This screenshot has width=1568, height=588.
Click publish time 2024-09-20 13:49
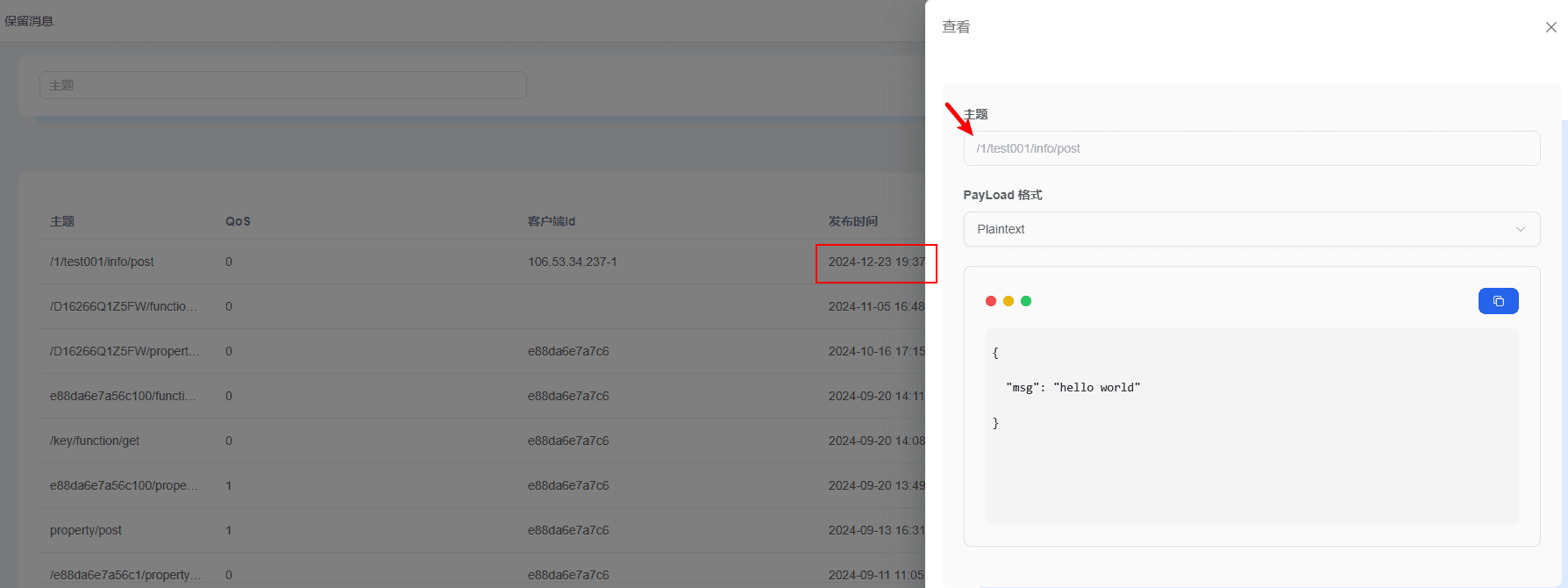[876, 485]
